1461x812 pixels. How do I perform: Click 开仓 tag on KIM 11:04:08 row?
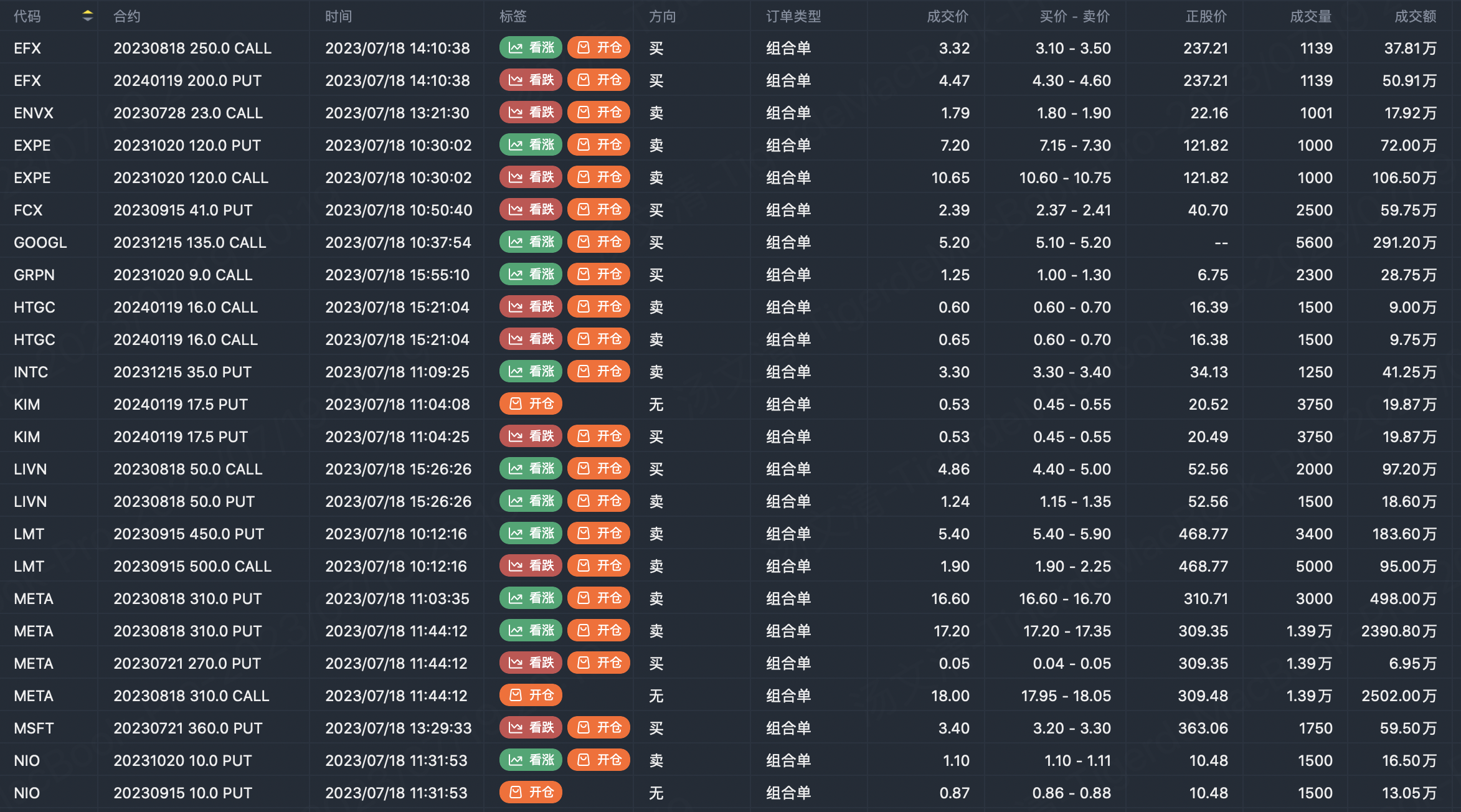pos(531,404)
